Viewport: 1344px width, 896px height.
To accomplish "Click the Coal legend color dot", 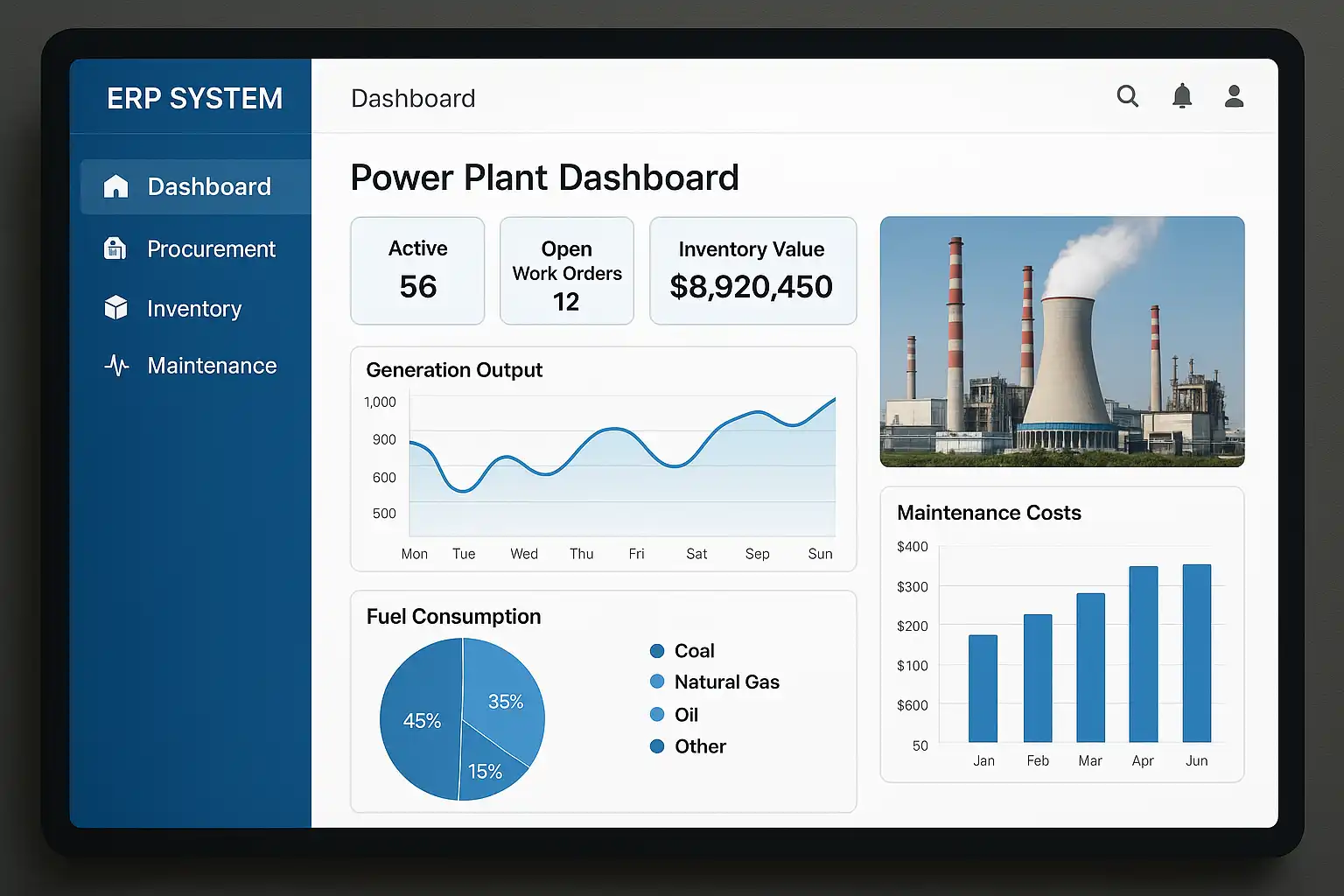I will pos(657,651).
